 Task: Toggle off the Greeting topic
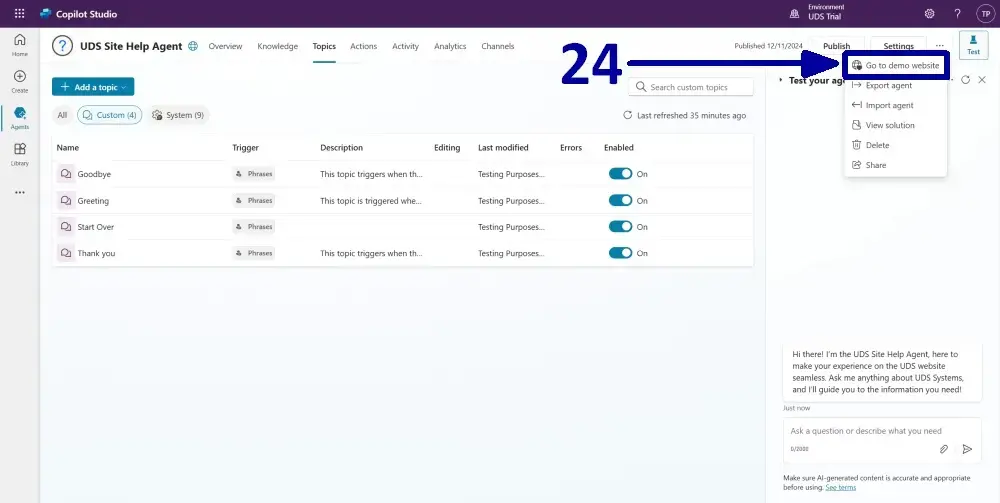coord(620,200)
